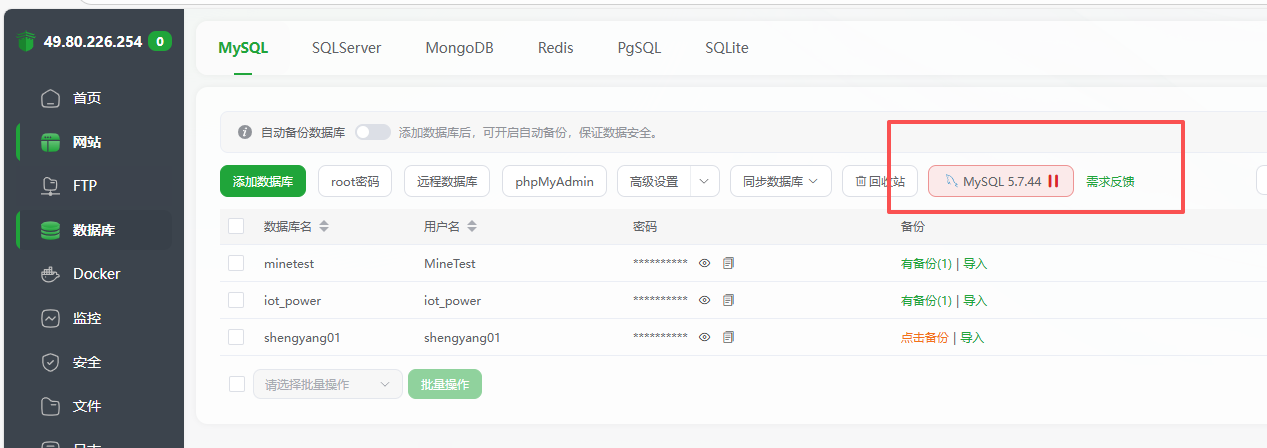The width and height of the screenshot is (1267, 448).
Task: Switch to the SQLite tab
Action: click(726, 47)
